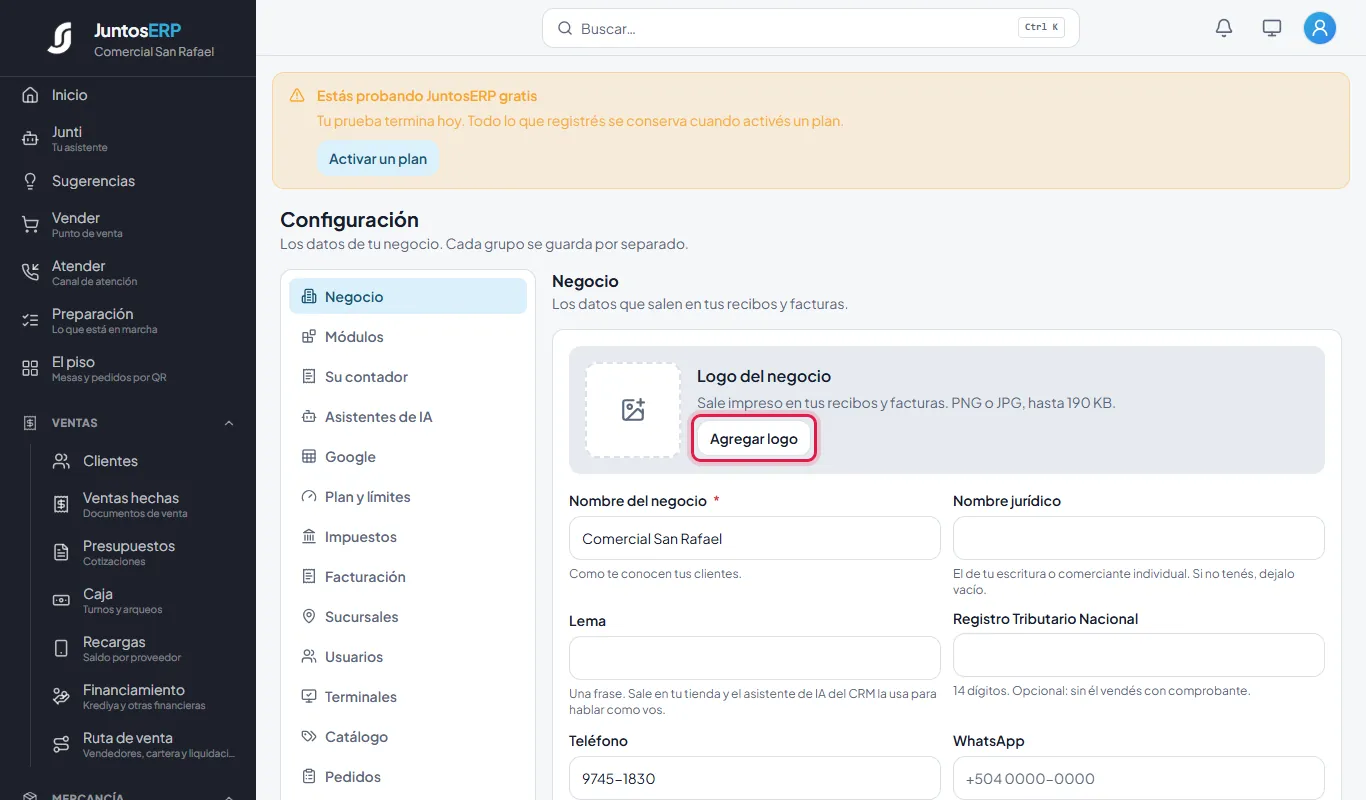Click the El piso grid icon
1366x800 pixels.
[30, 369]
